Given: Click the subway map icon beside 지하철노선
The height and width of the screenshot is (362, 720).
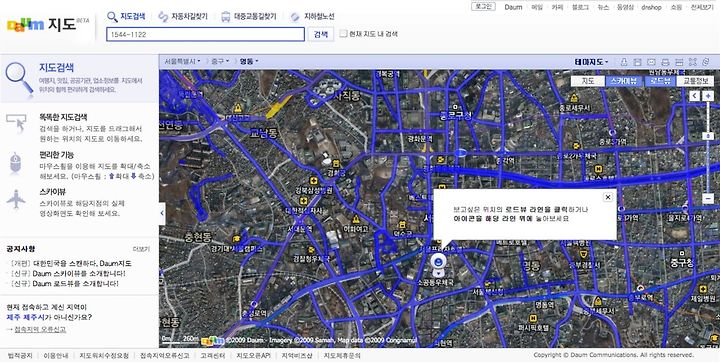Looking at the screenshot, I should 295,17.
